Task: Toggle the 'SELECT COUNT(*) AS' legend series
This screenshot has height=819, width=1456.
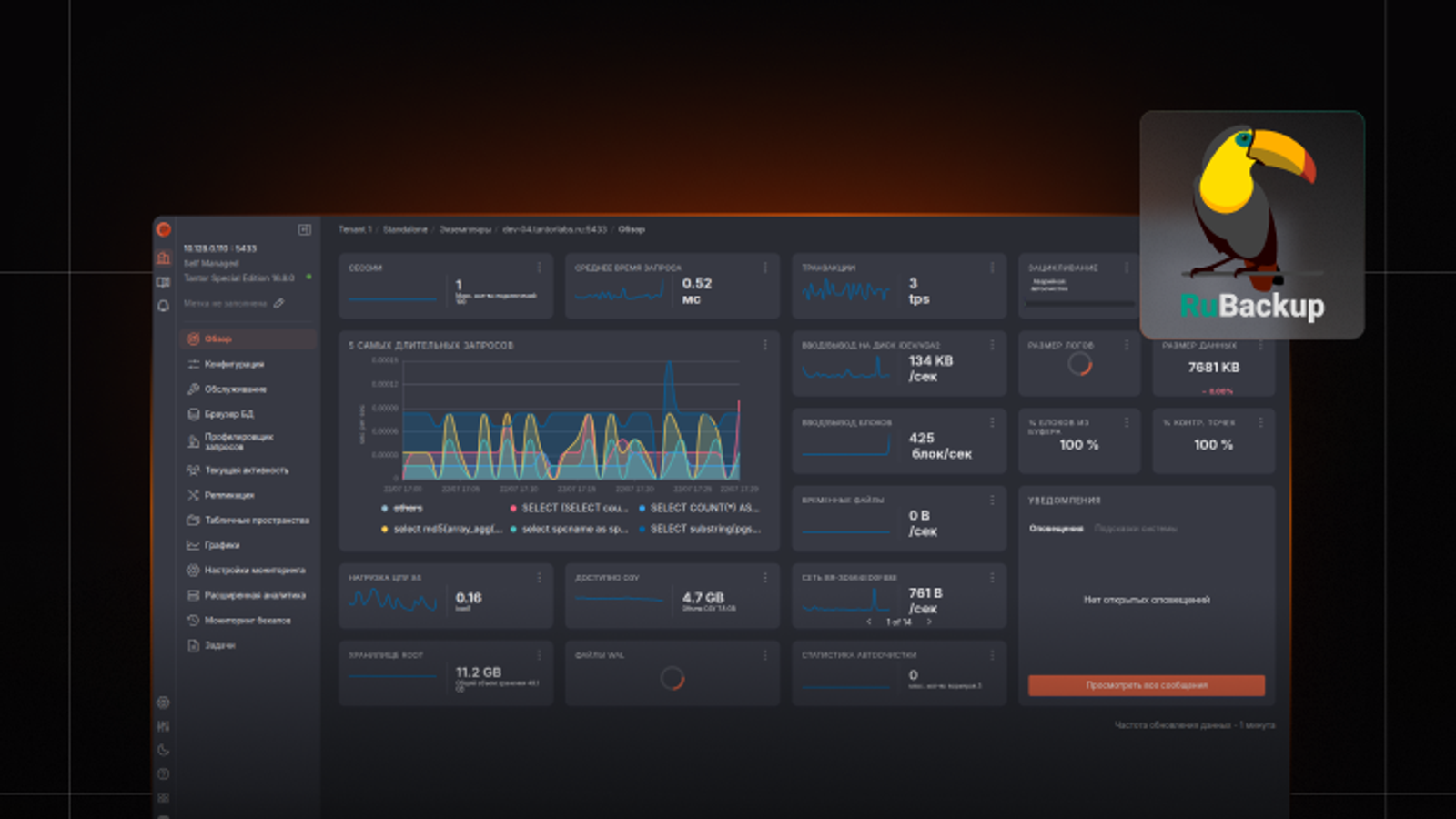Action: point(699,509)
